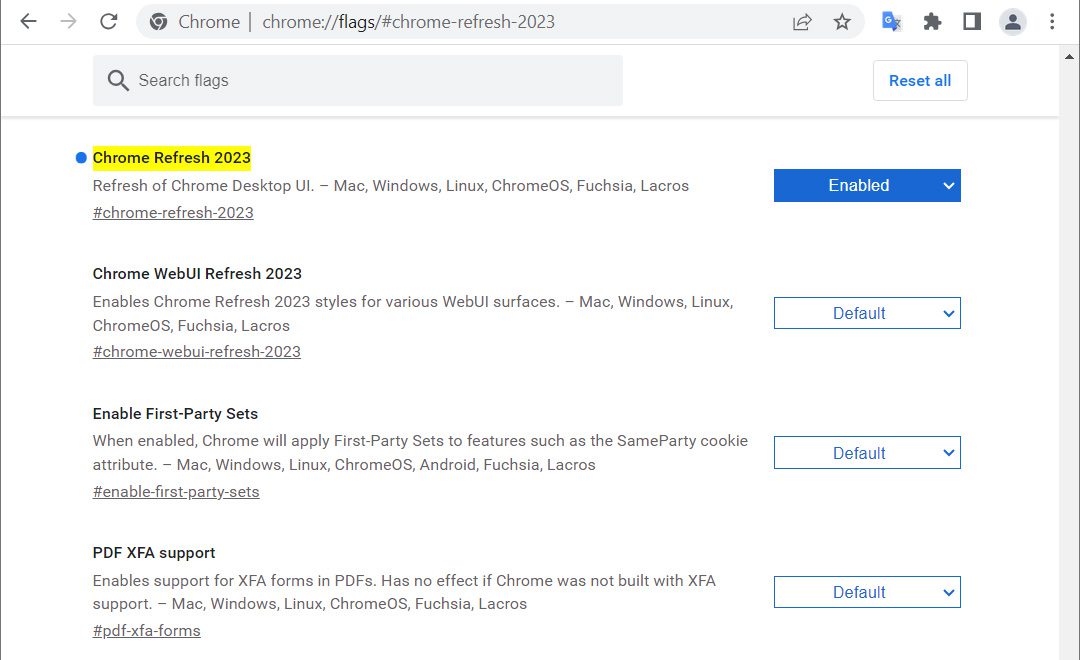This screenshot has height=660, width=1080.
Task: Follow the #chrome-webui-refresh-2023 link
Action: click(x=196, y=352)
